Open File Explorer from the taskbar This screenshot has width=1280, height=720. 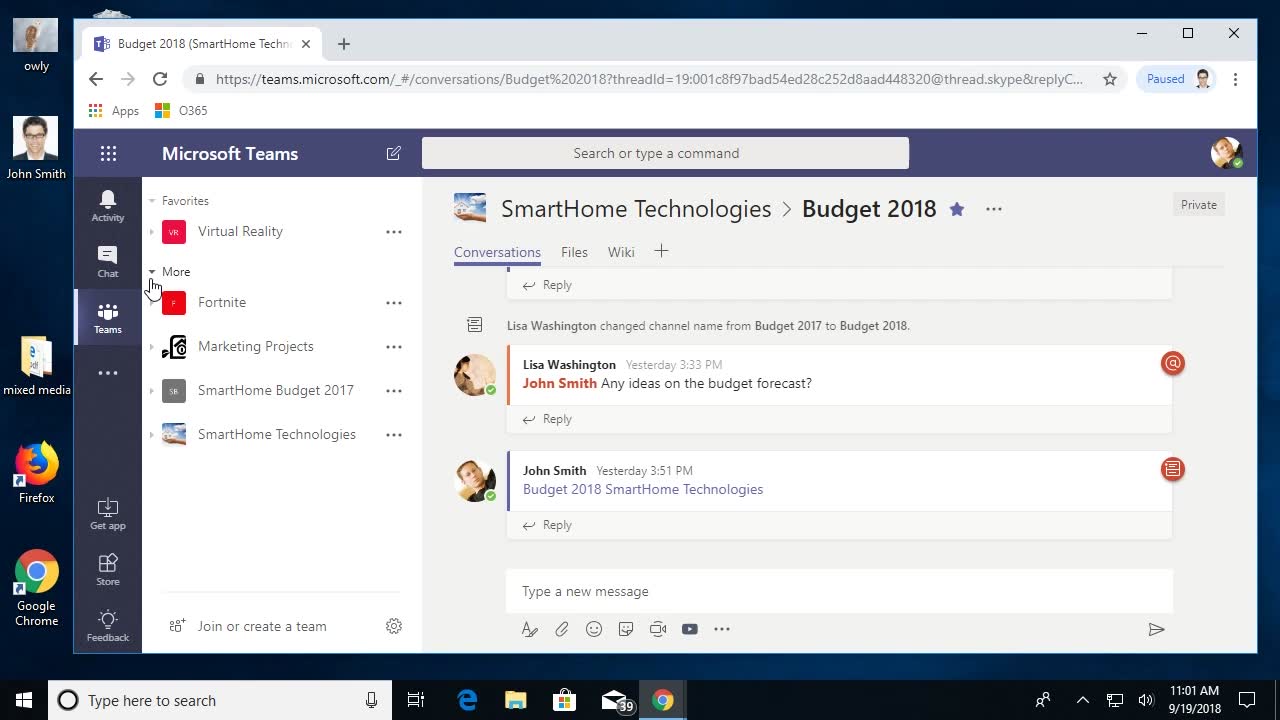tap(515, 700)
